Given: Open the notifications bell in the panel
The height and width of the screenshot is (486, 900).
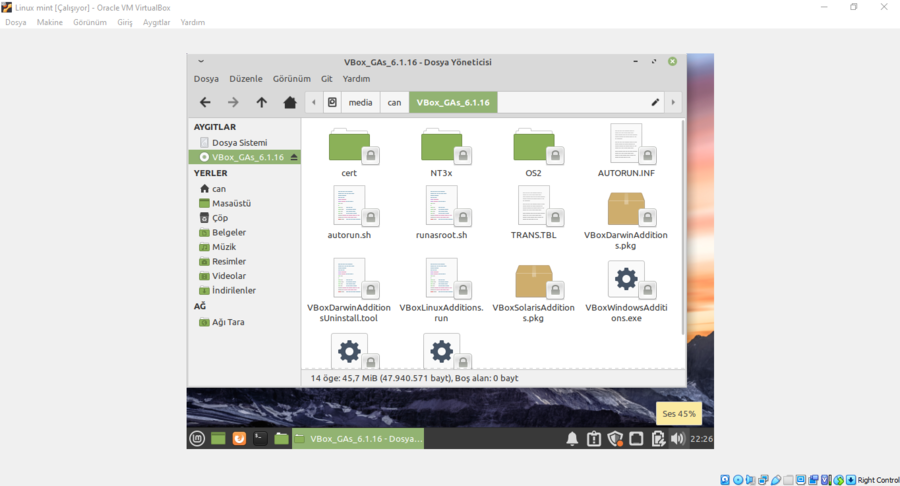Looking at the screenshot, I should (x=572, y=439).
